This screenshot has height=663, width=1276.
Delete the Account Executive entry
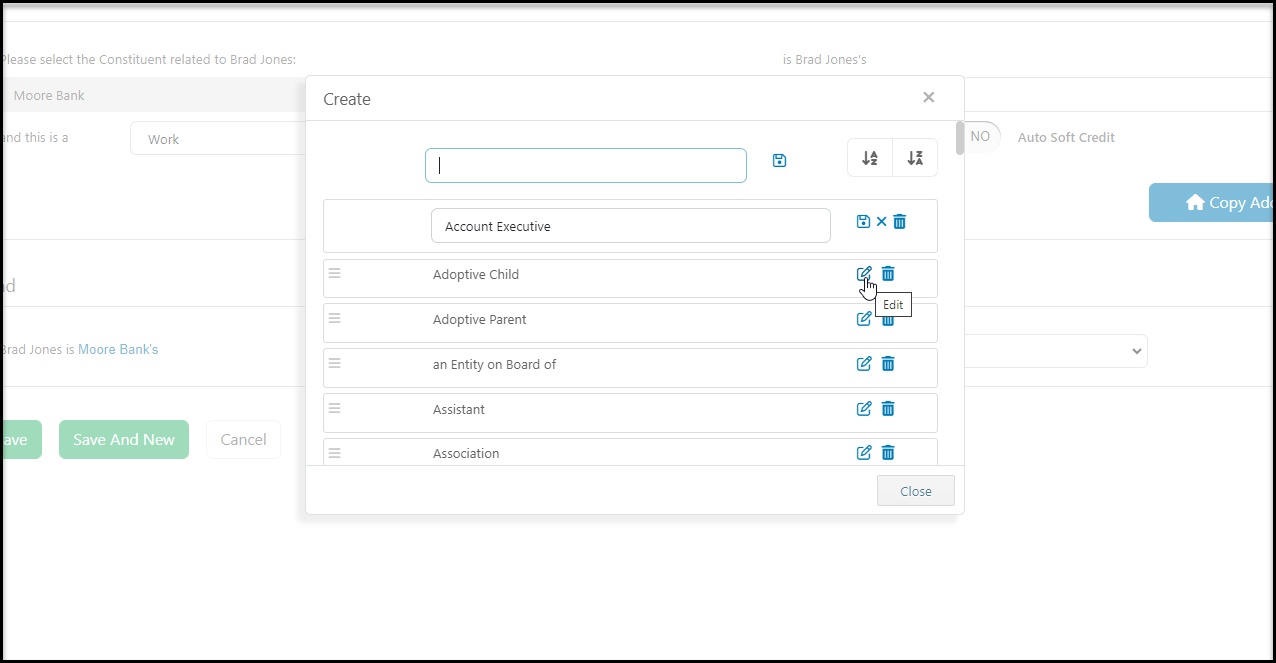tap(900, 221)
